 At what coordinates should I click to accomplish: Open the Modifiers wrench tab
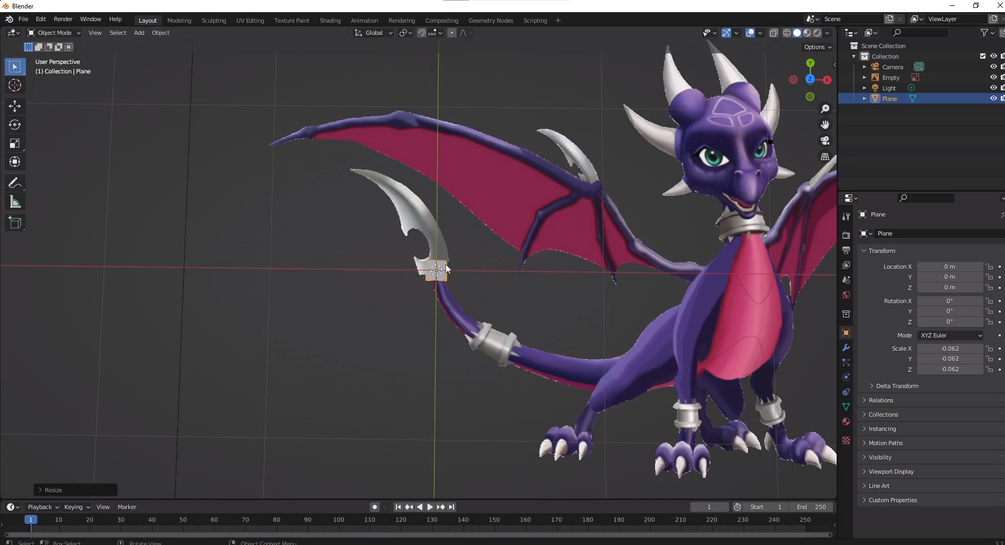[846, 348]
